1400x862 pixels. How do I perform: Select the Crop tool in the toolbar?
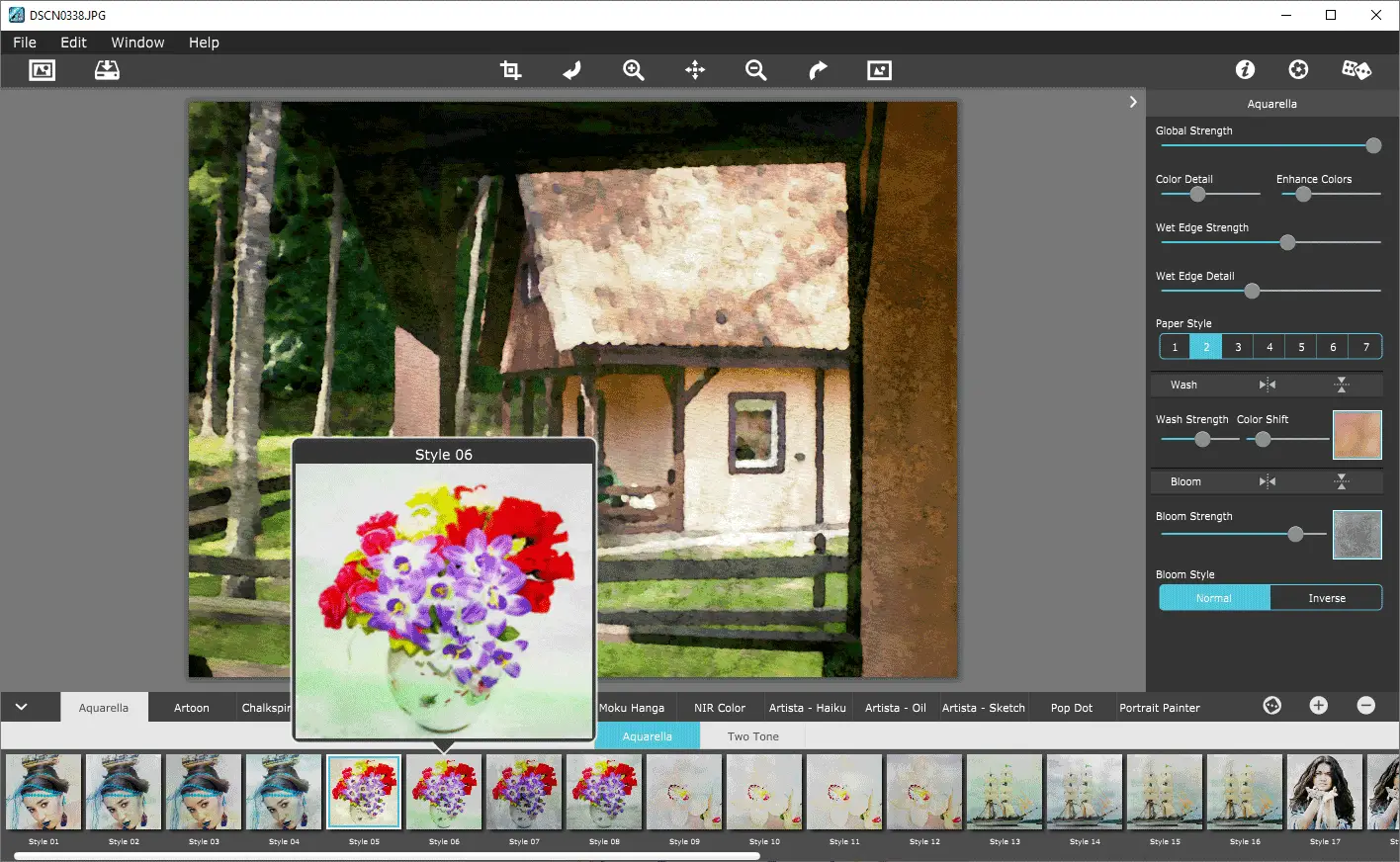510,70
